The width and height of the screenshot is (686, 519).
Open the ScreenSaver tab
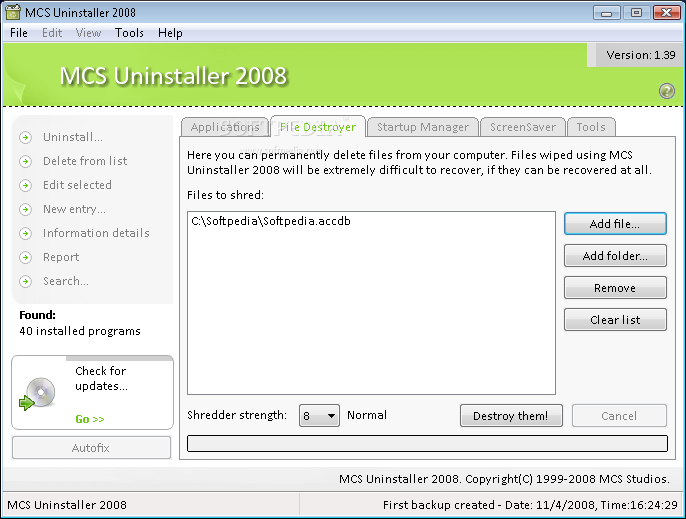[523, 127]
